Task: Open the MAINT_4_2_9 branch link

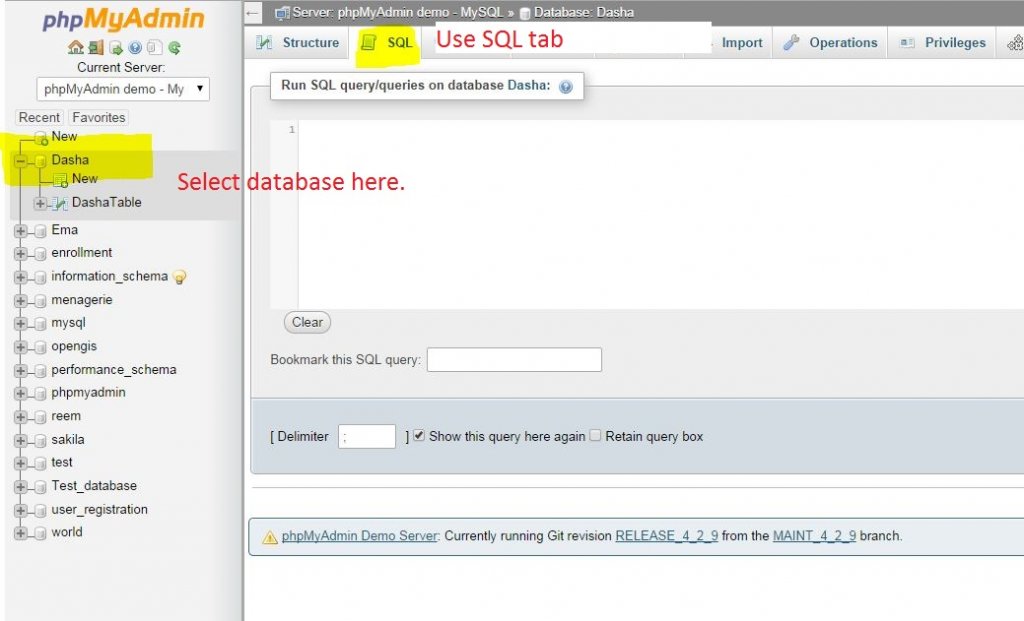Action: (814, 536)
